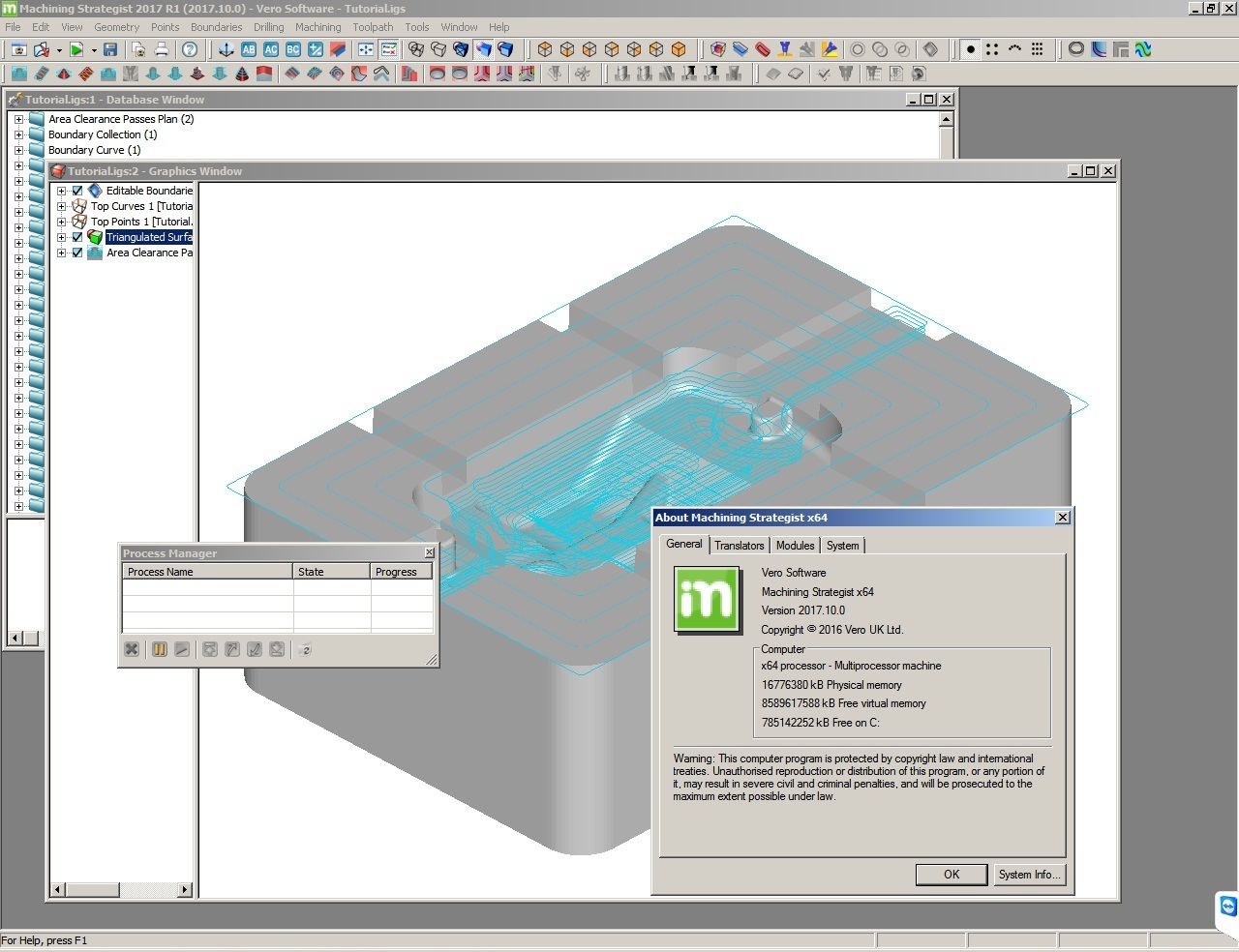Image resolution: width=1239 pixels, height=952 pixels.
Task: Click the Process Manager pause icon
Action: (160, 649)
